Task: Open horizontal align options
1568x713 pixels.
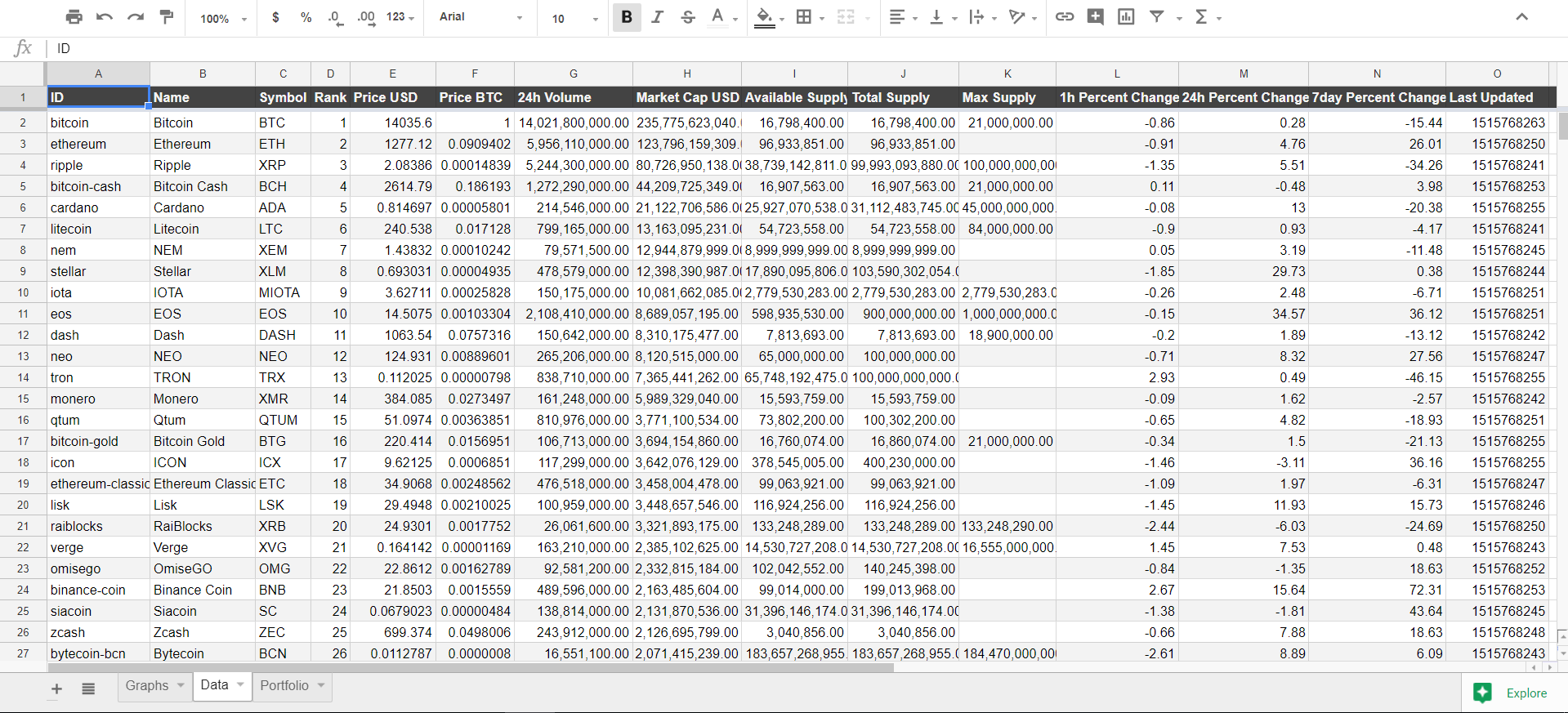Action: pyautogui.click(x=897, y=17)
